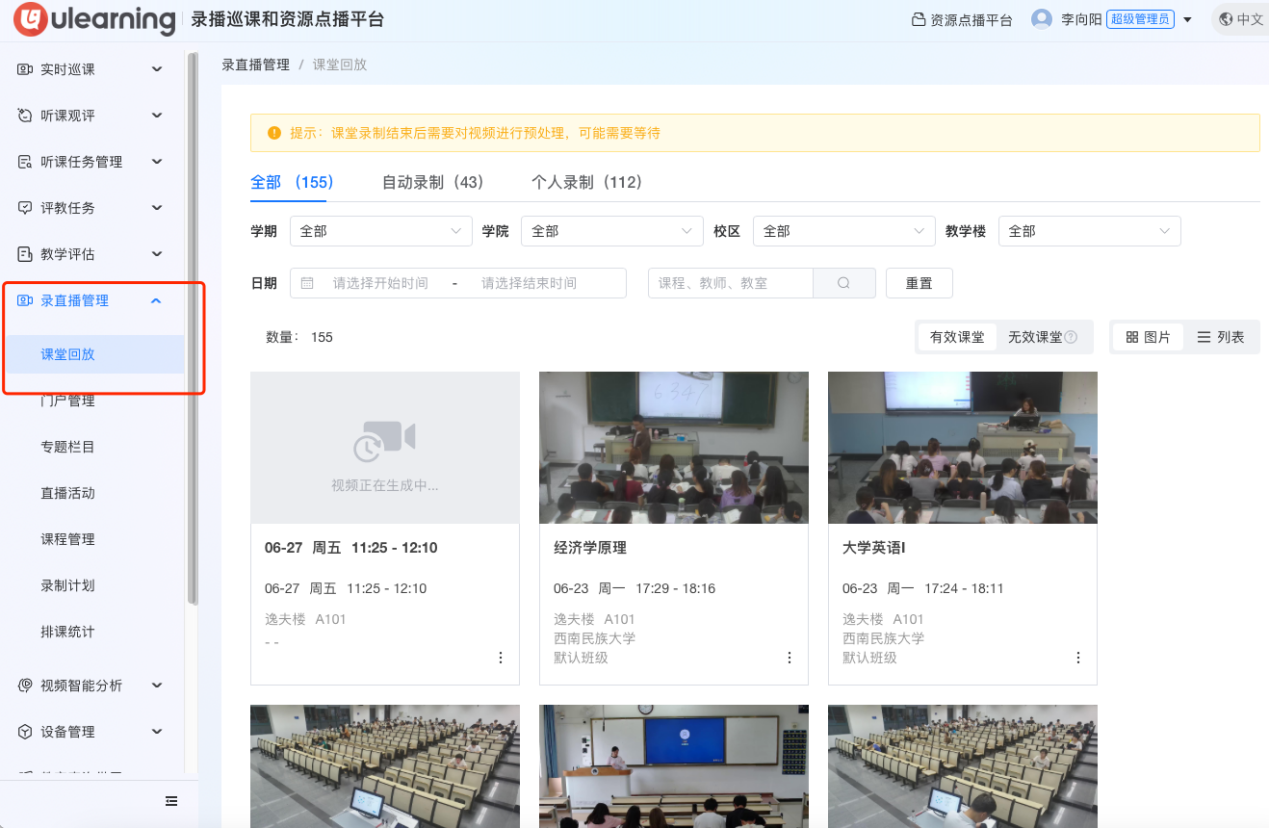Open 录制计划 in the sidebar
Image resolution: width=1269 pixels, height=828 pixels.
68,585
